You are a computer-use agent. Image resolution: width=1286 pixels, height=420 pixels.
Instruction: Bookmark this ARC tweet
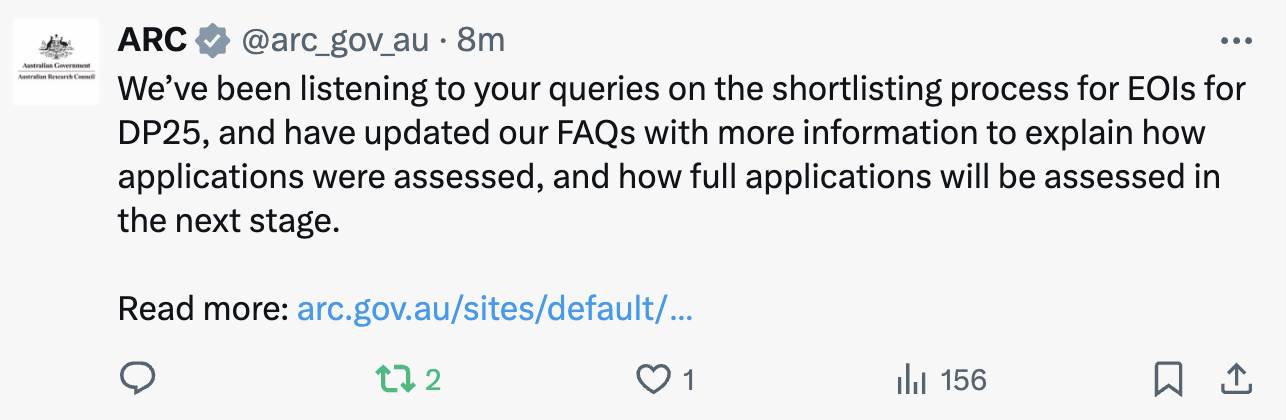[1168, 379]
